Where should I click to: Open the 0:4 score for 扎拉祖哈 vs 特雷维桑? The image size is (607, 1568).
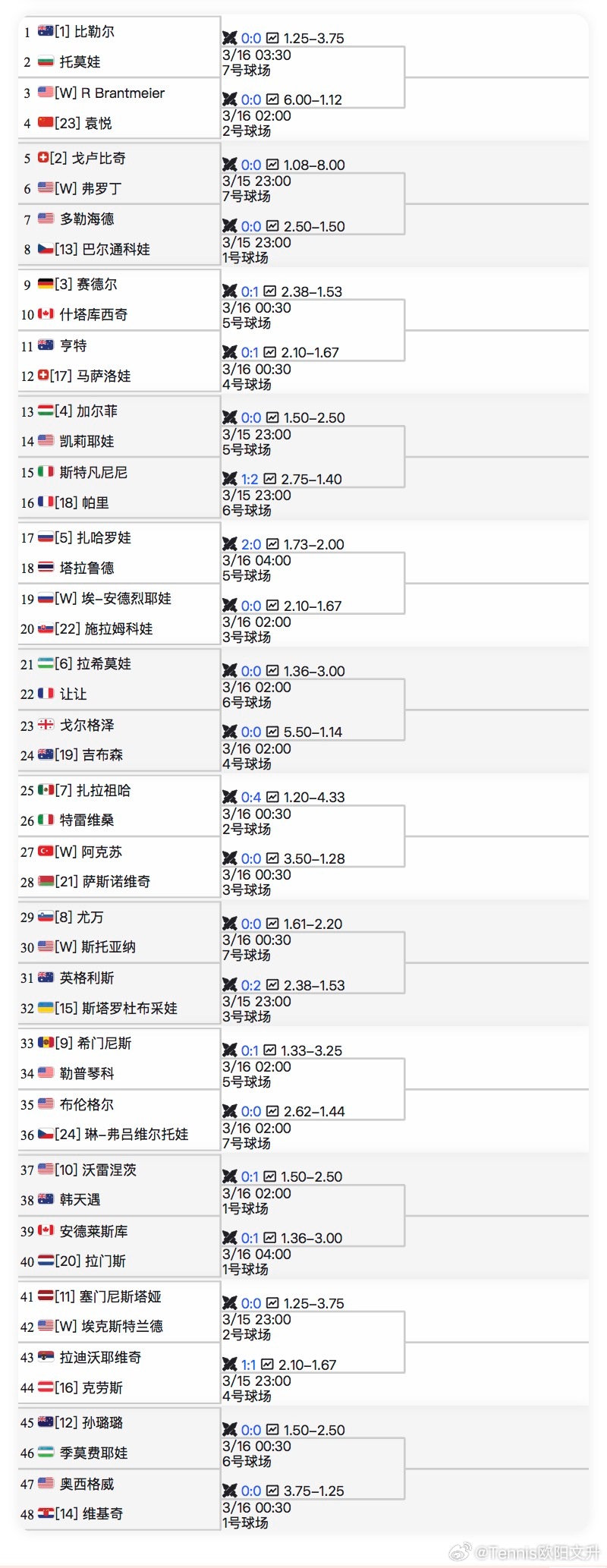[x=249, y=797]
